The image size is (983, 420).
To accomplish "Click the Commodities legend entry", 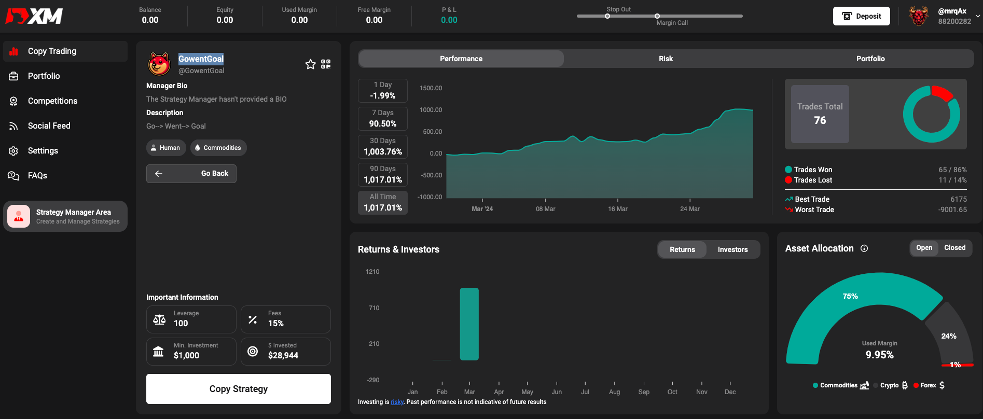I will (x=841, y=386).
